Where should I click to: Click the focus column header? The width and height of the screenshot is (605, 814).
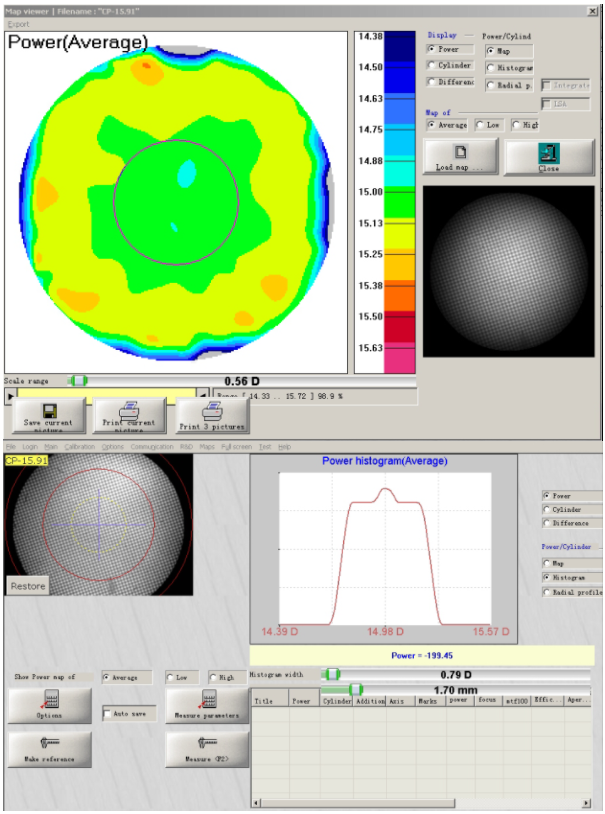coord(487,700)
